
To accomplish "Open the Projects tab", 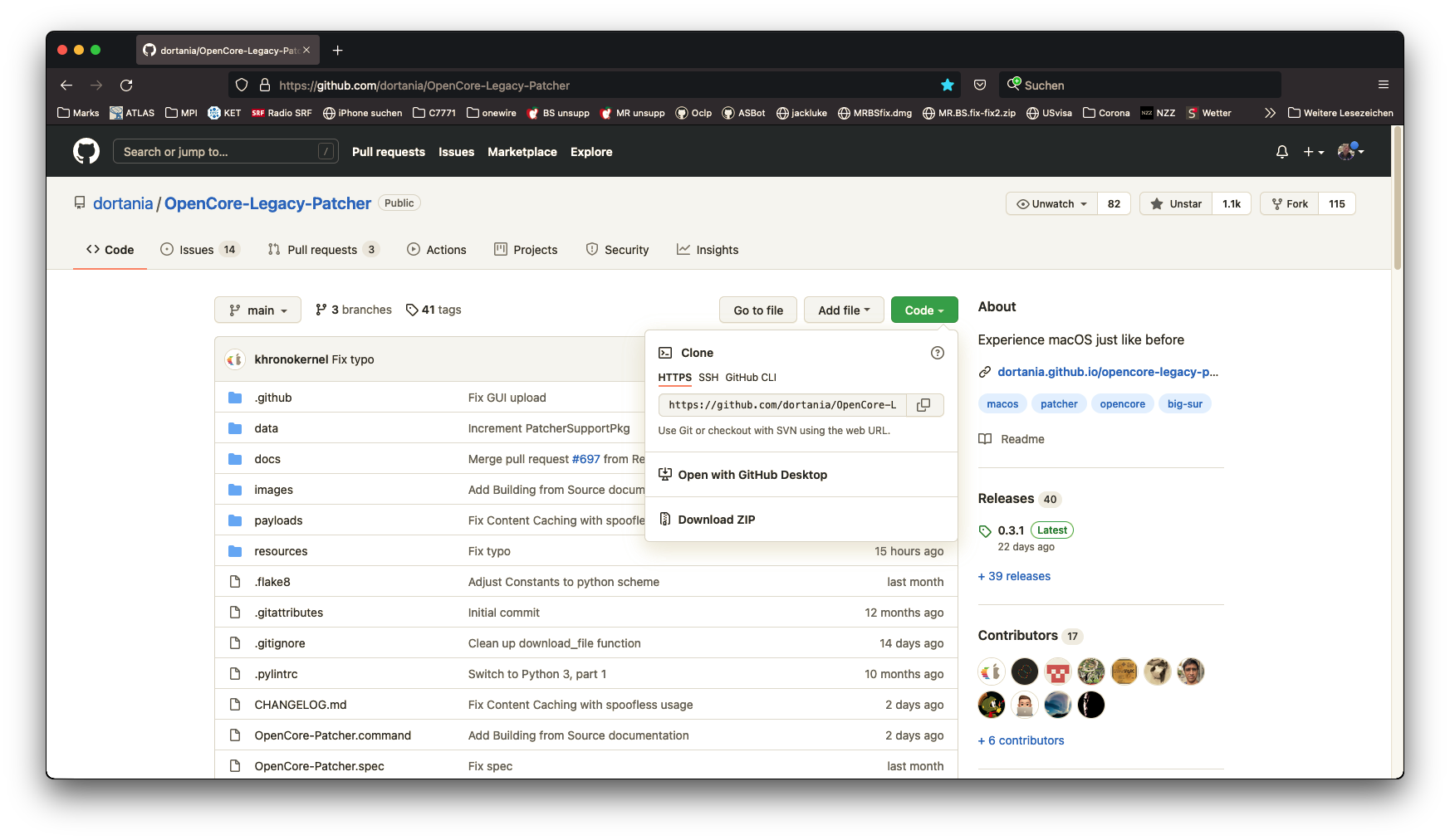I will [x=526, y=250].
